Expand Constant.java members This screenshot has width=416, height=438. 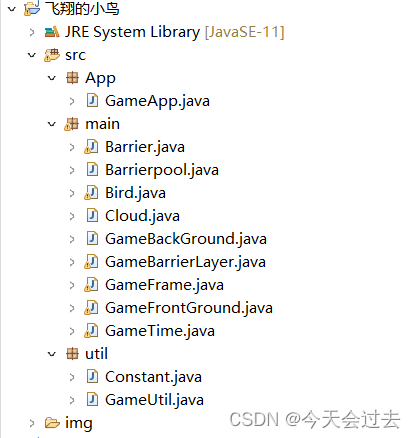click(x=72, y=377)
